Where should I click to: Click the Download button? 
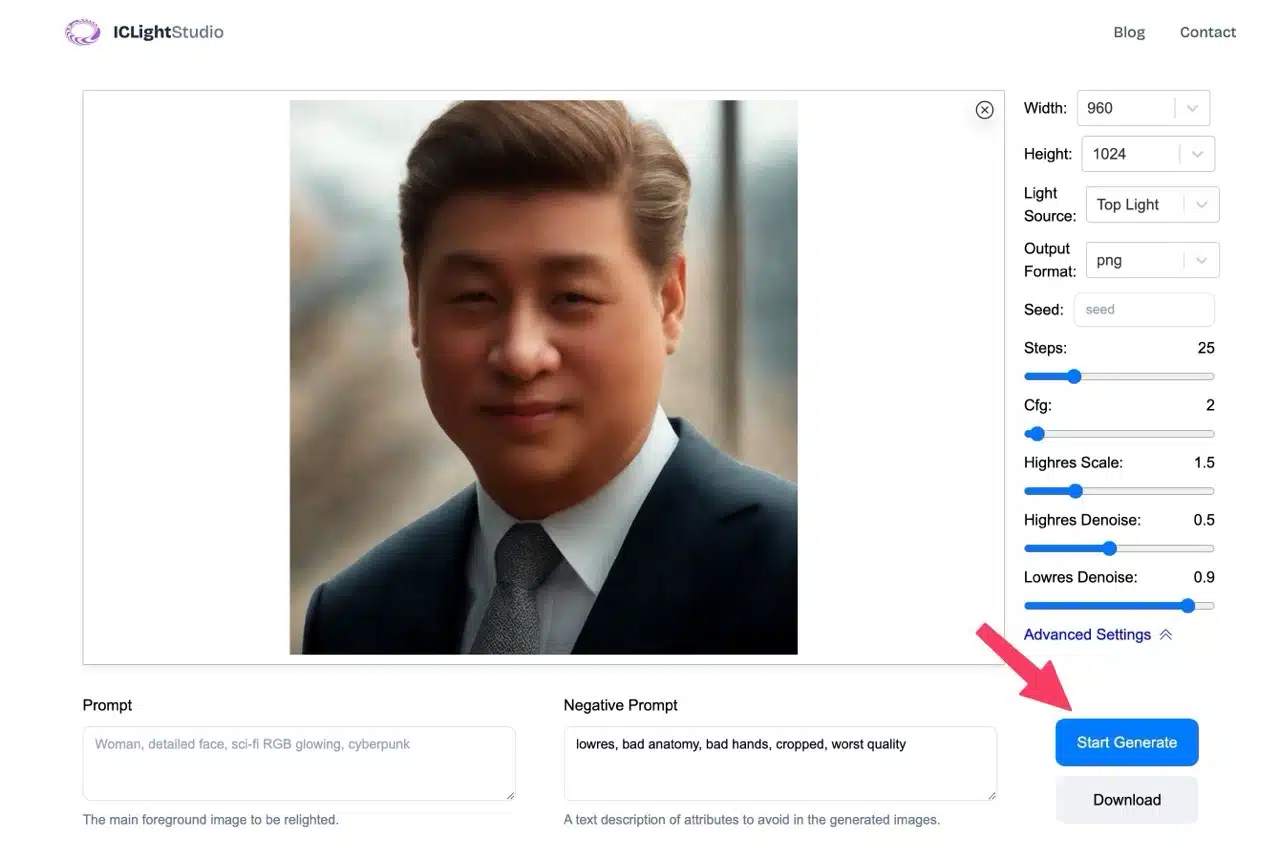click(1126, 800)
